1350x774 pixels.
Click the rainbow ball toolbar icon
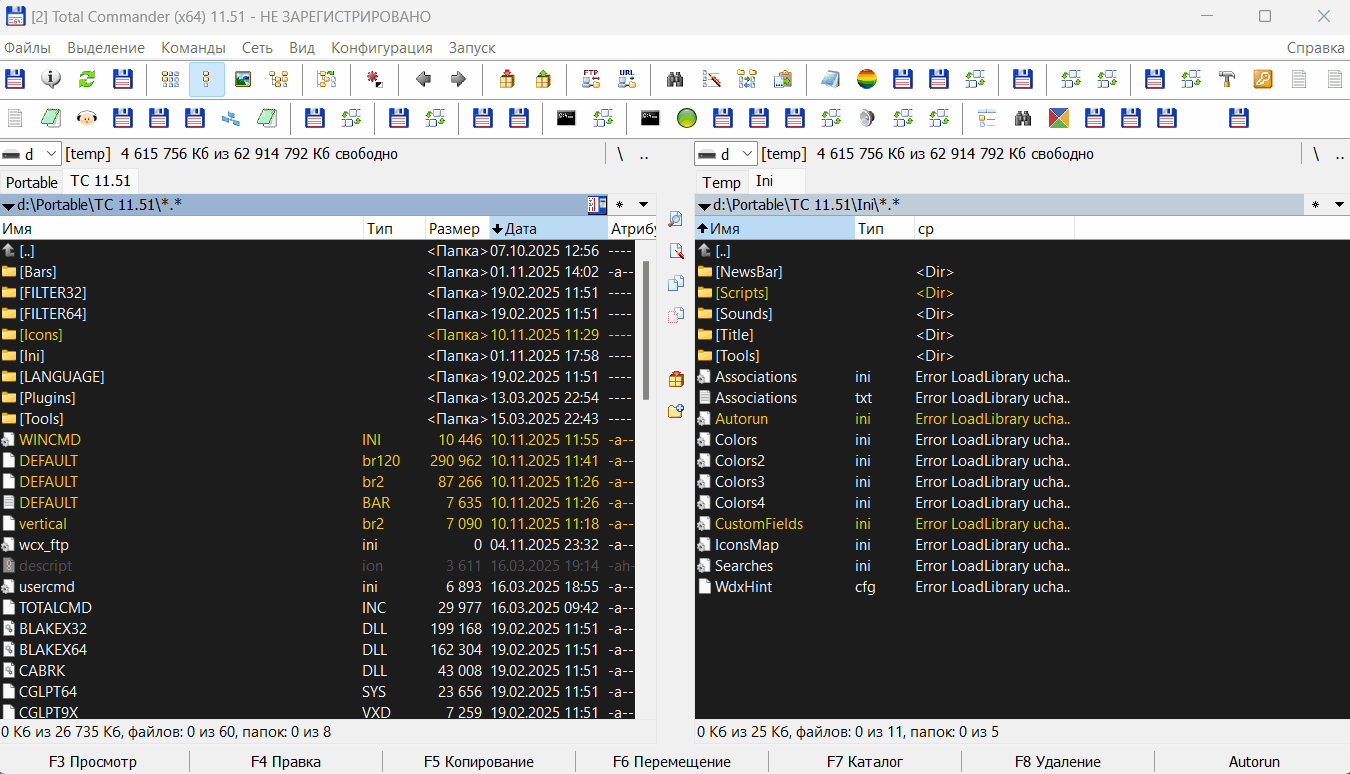coord(867,79)
